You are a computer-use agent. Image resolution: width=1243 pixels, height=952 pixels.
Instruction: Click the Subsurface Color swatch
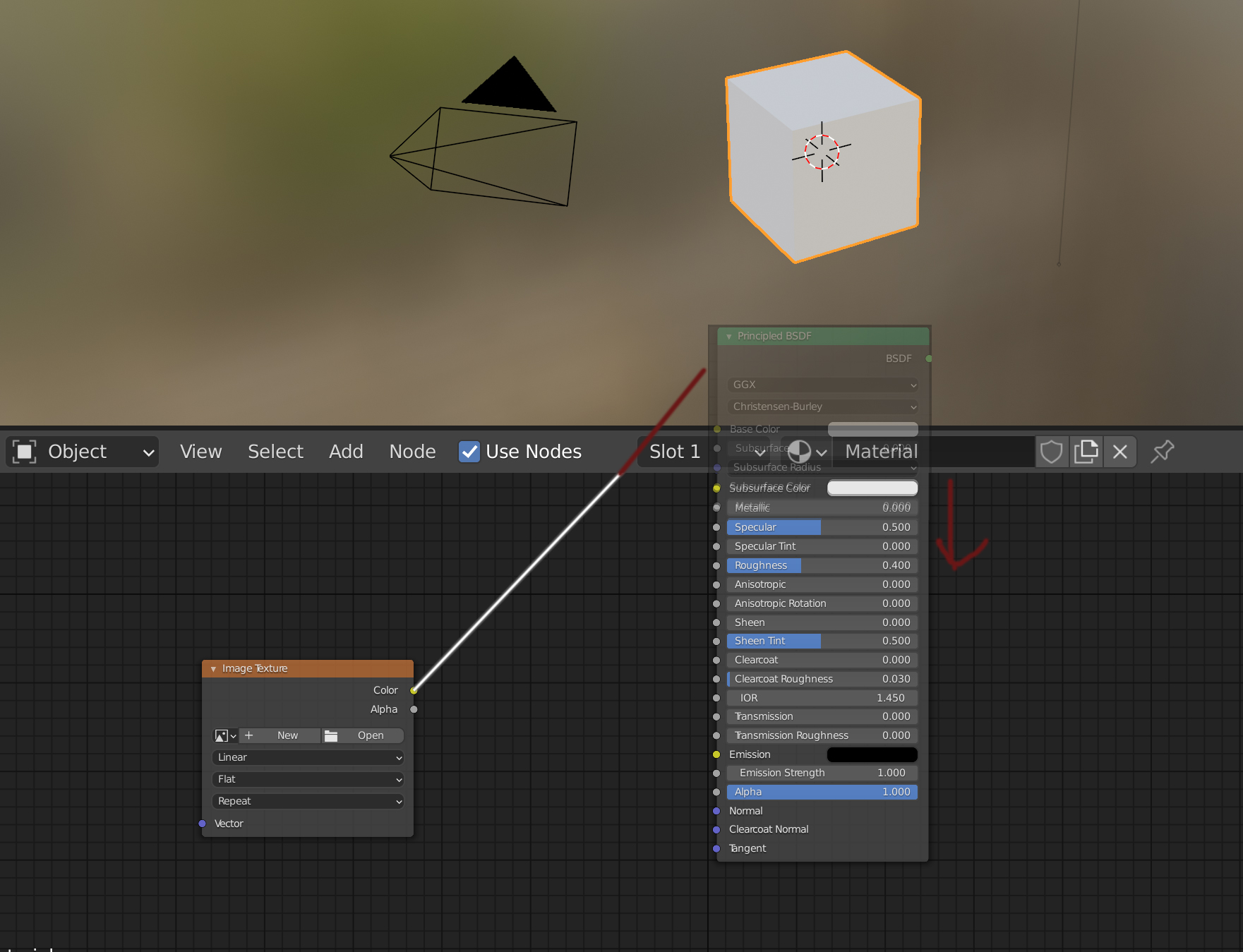pos(872,488)
